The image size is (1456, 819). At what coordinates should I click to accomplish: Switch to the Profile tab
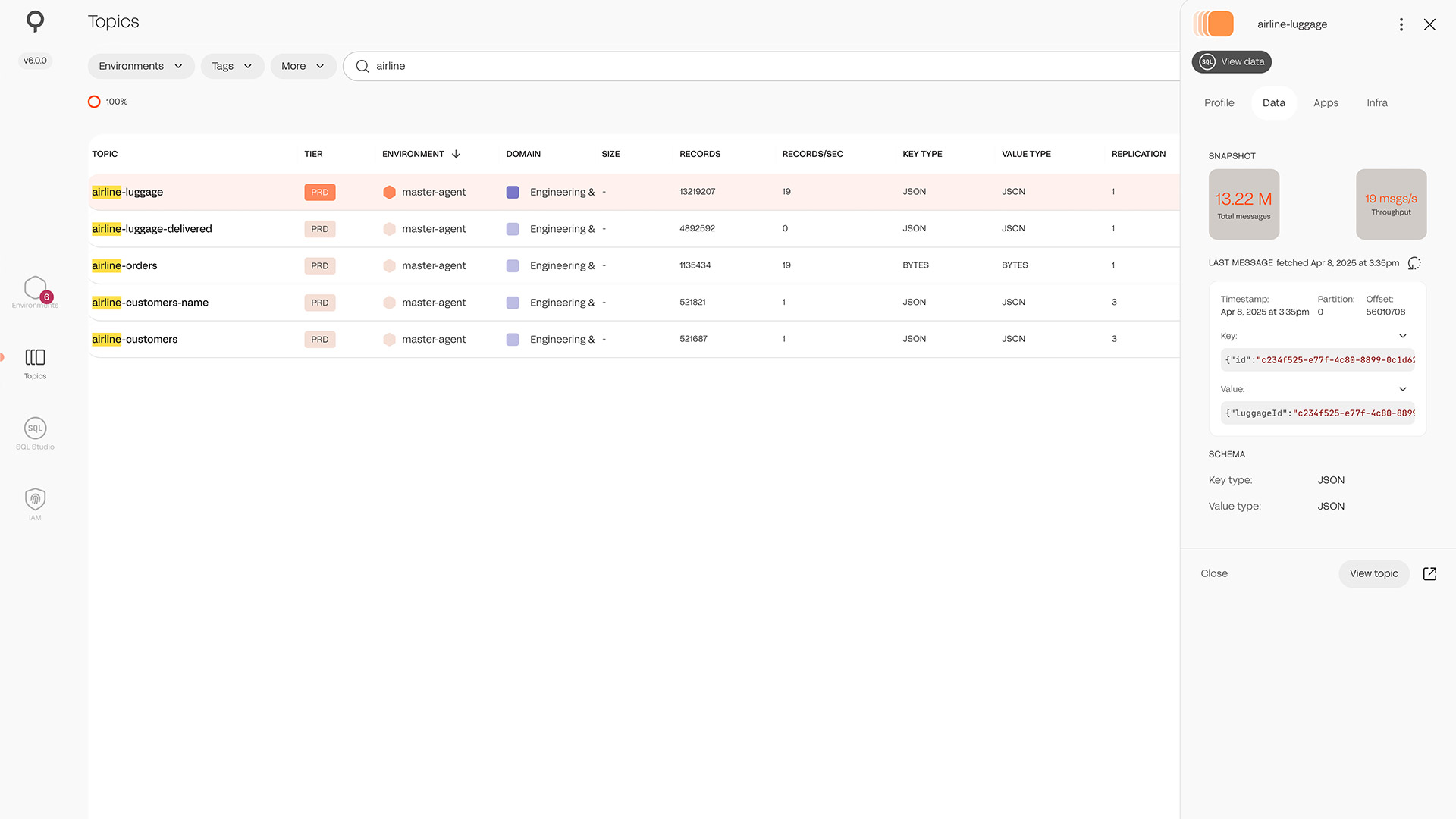[1219, 103]
